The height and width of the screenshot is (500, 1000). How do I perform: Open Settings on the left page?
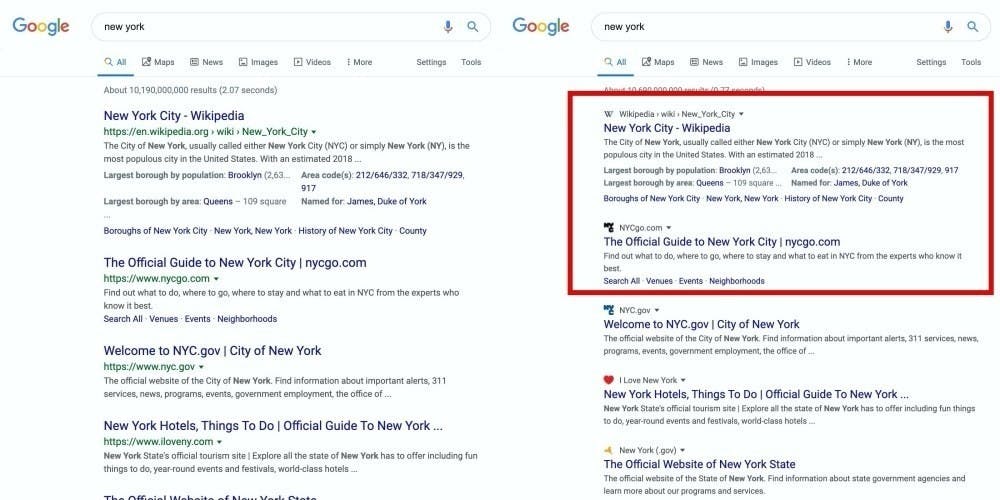click(x=431, y=62)
